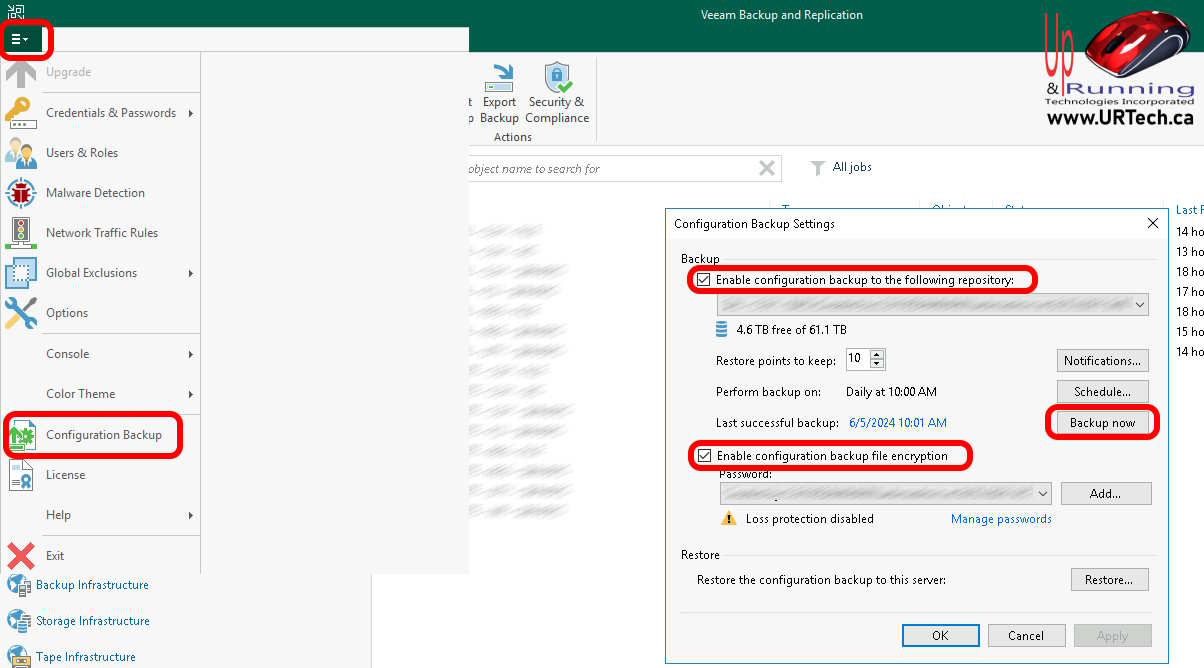Follow the Manage passwords link
Screen dimensions: 1204x668
tap(1000, 519)
